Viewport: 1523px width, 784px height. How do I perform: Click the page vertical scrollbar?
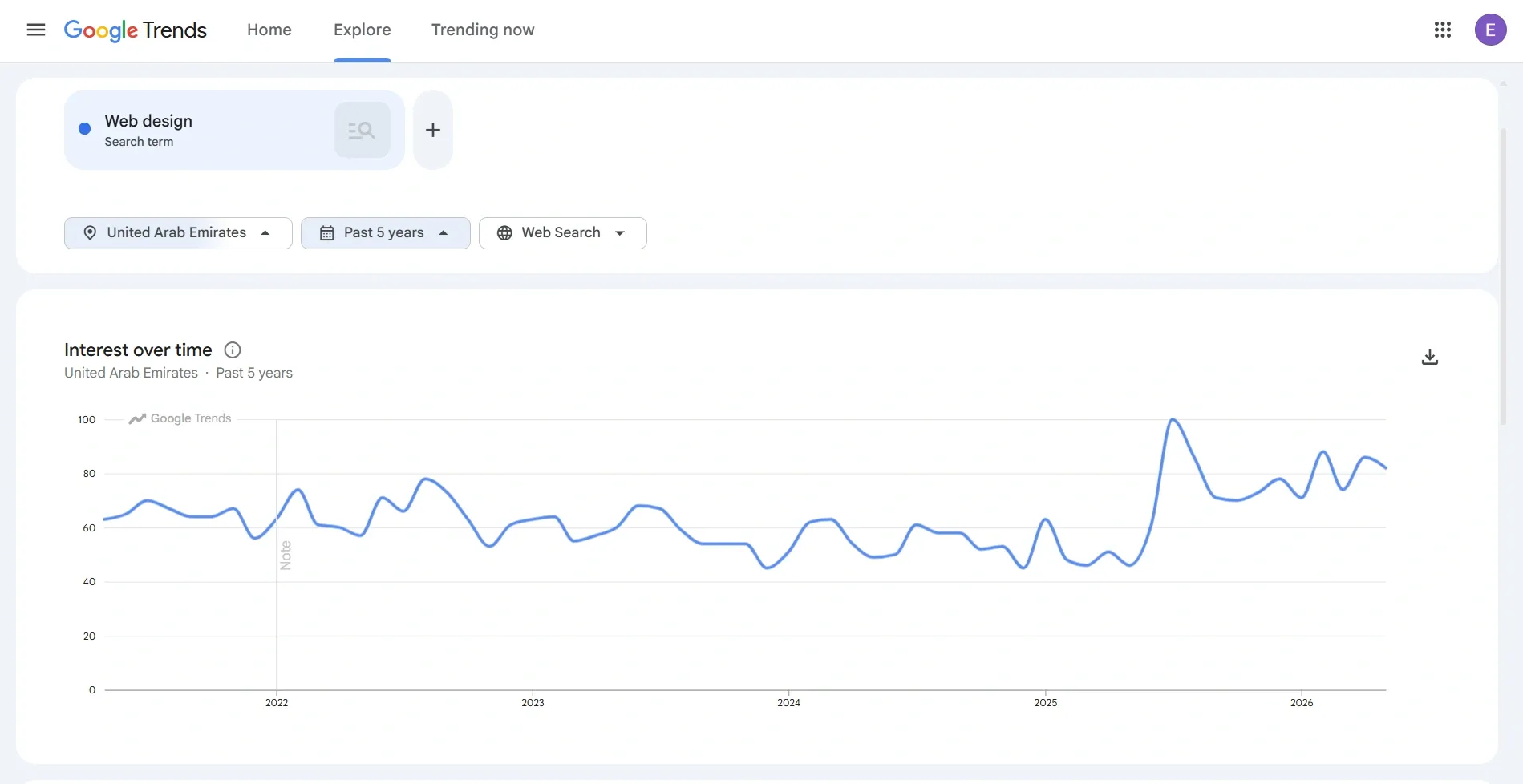click(x=1503, y=277)
